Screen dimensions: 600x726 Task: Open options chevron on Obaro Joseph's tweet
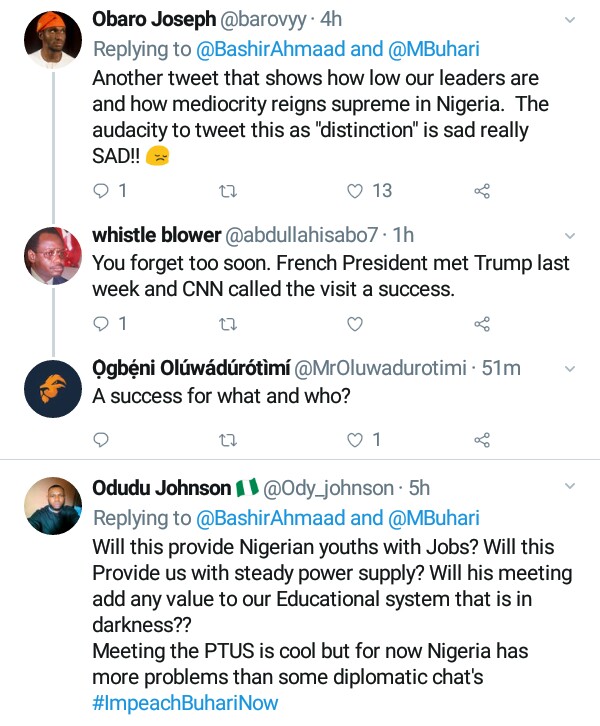click(x=570, y=20)
